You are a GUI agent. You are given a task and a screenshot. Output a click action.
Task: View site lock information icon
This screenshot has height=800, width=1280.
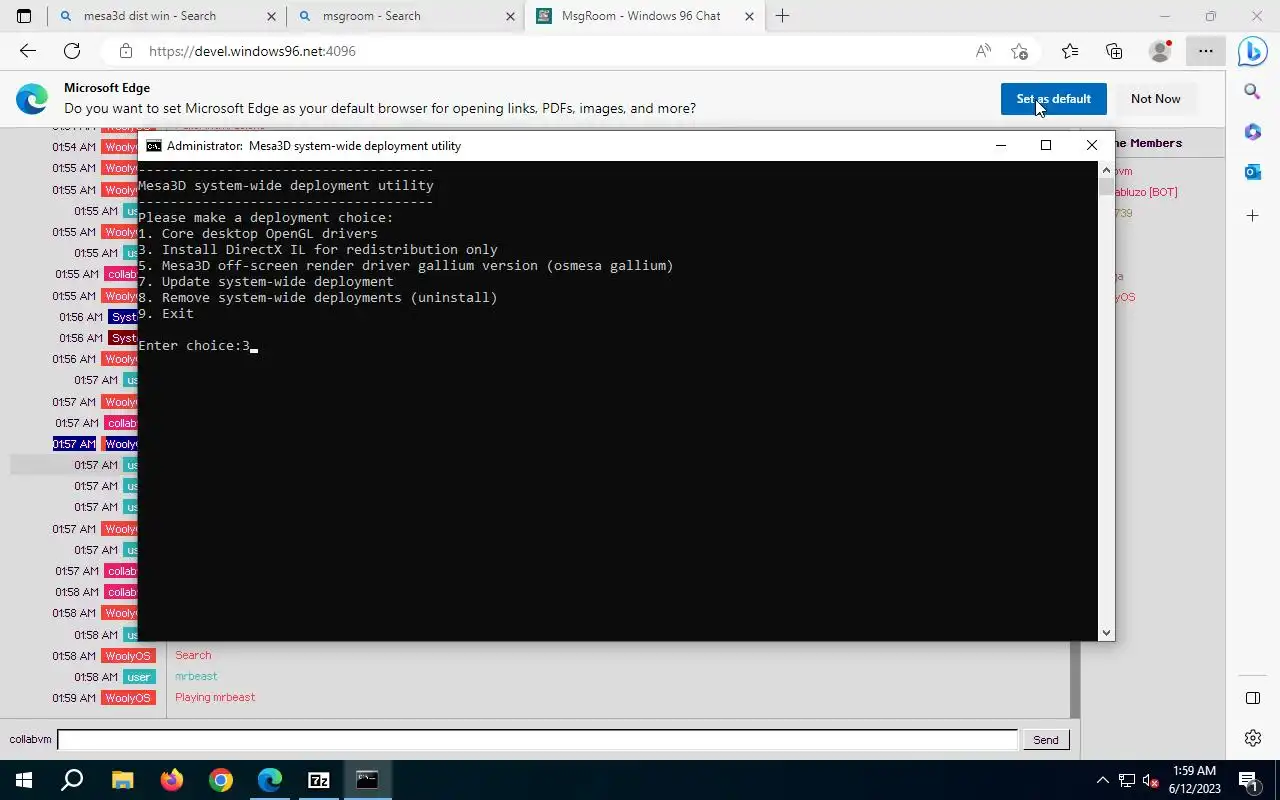(125, 51)
